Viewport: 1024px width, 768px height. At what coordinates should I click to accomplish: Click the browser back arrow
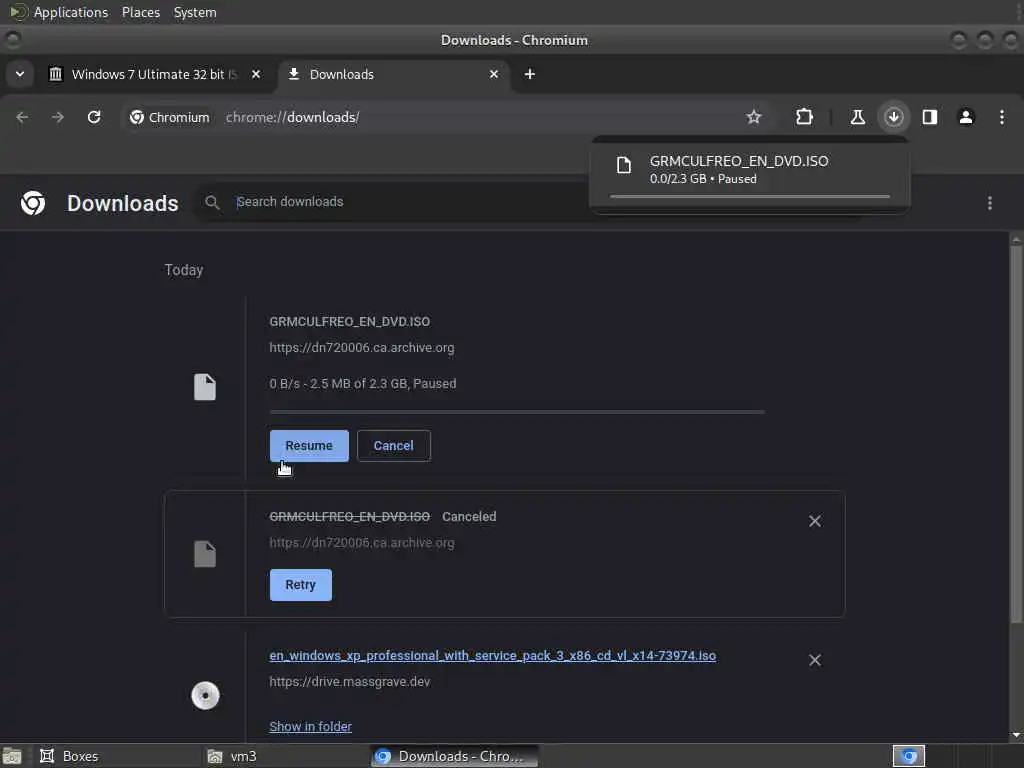pos(22,117)
